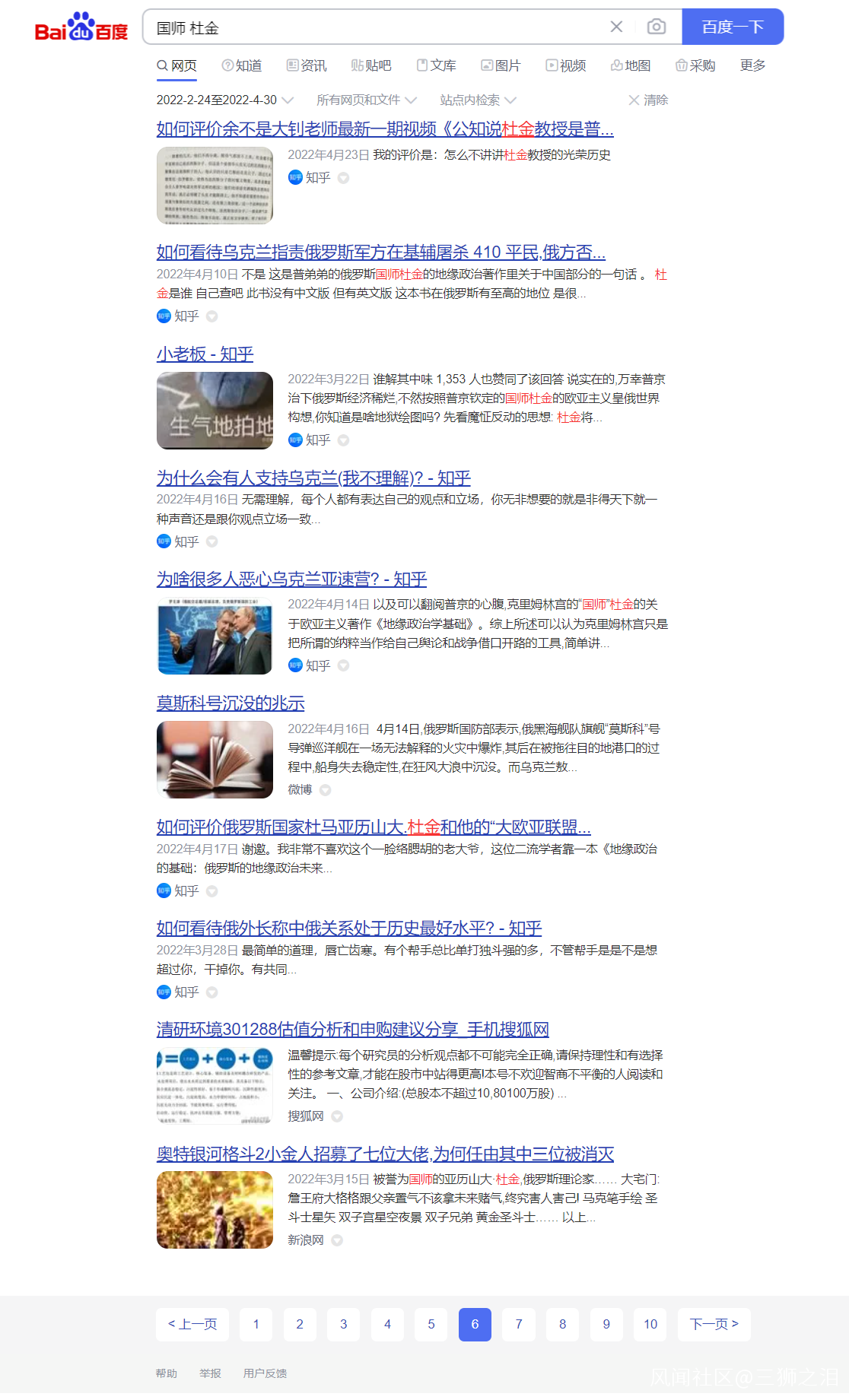This screenshot has width=849, height=1400.
Task: Open the 用户反馈 footer link
Action: click(x=265, y=1373)
